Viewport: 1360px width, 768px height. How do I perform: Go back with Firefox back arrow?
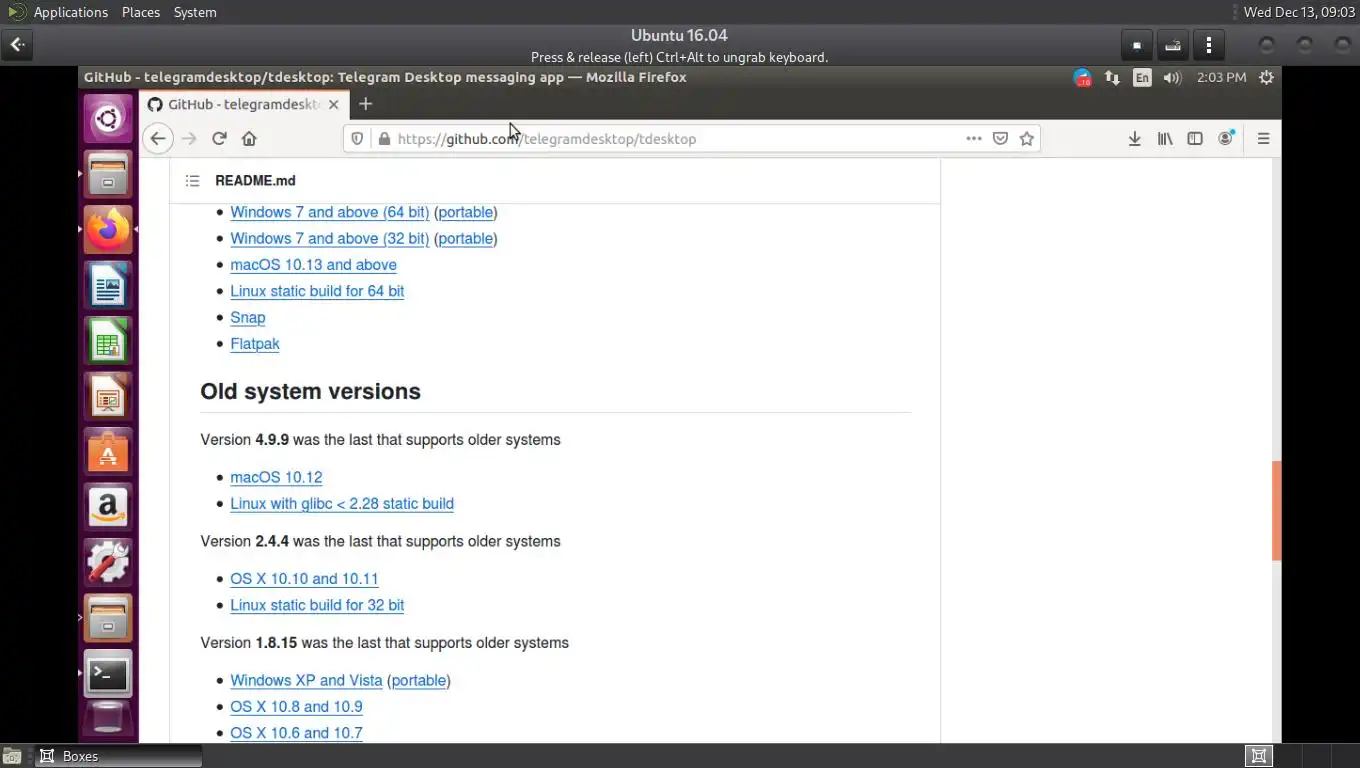[x=158, y=139]
